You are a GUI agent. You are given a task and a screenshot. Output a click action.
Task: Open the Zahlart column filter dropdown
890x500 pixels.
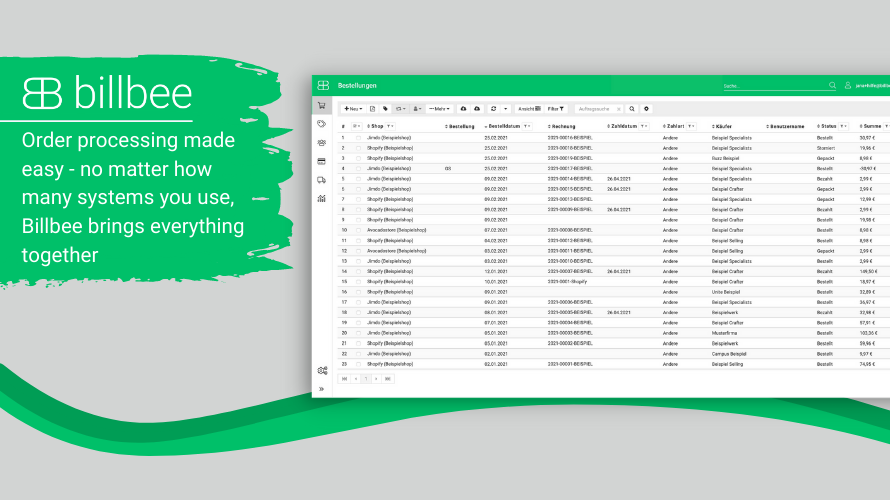click(x=691, y=126)
